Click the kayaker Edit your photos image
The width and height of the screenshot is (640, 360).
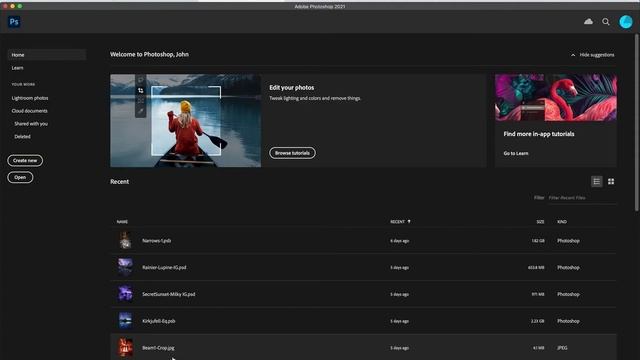[x=186, y=120]
